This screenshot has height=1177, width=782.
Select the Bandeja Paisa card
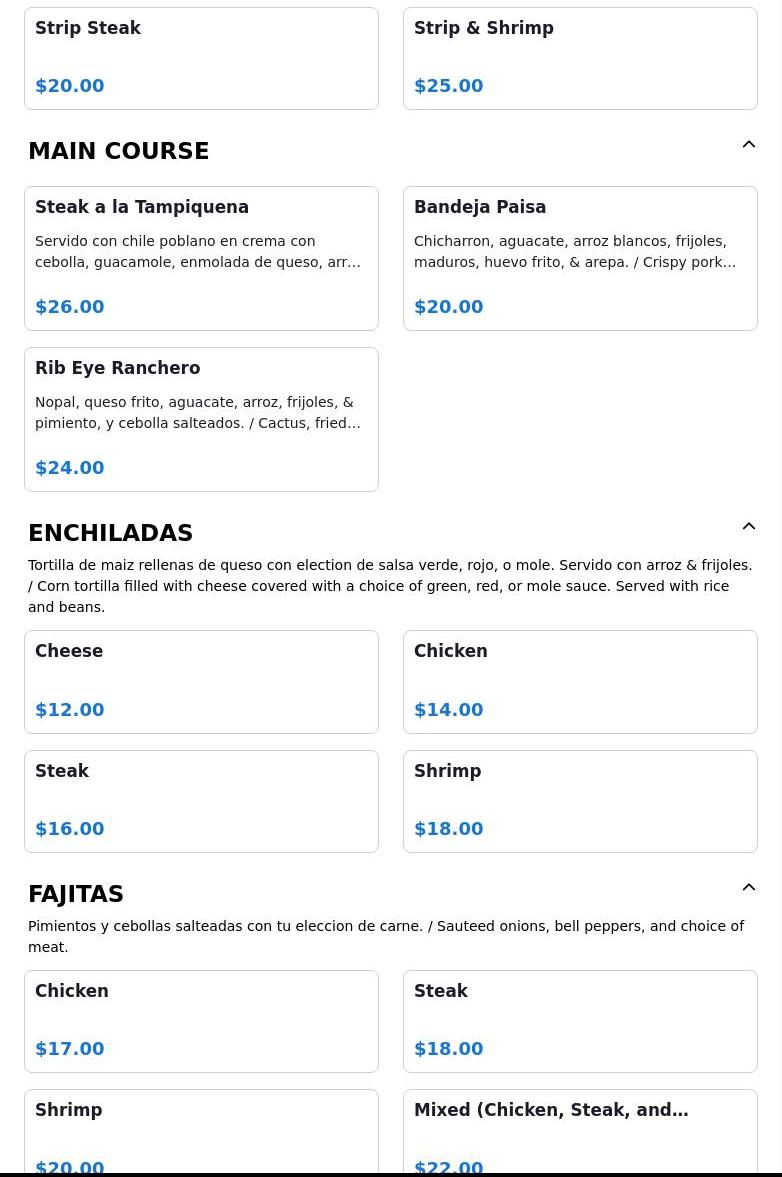[580, 258]
